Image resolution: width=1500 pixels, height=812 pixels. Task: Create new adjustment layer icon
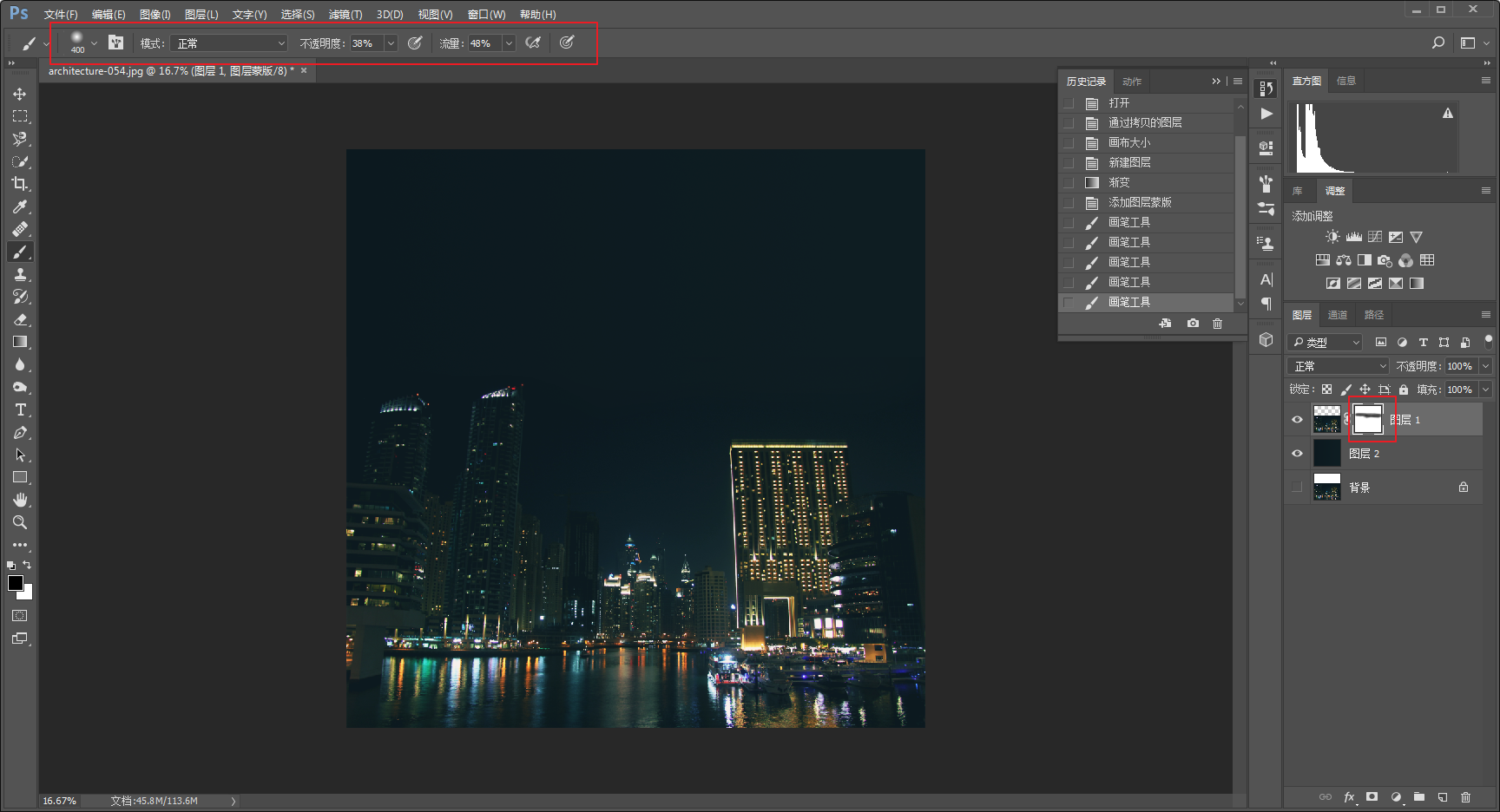(x=1396, y=796)
